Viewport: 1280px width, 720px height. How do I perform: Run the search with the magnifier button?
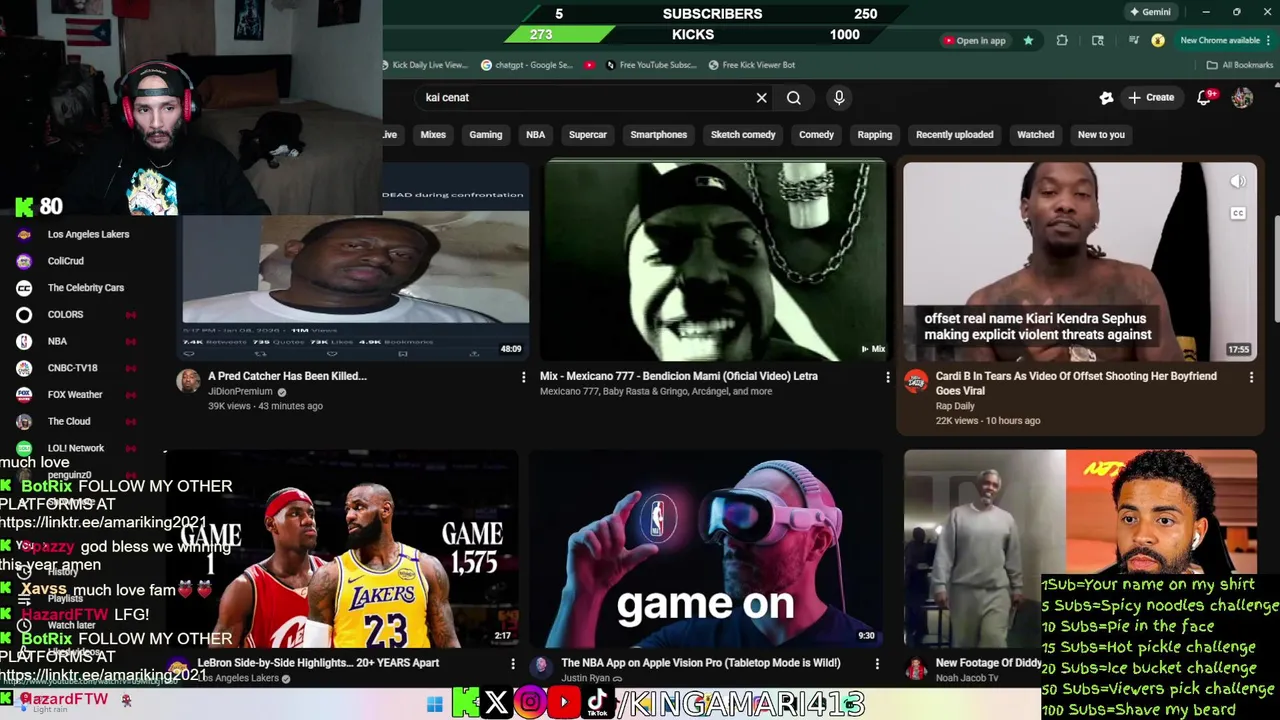tap(793, 98)
